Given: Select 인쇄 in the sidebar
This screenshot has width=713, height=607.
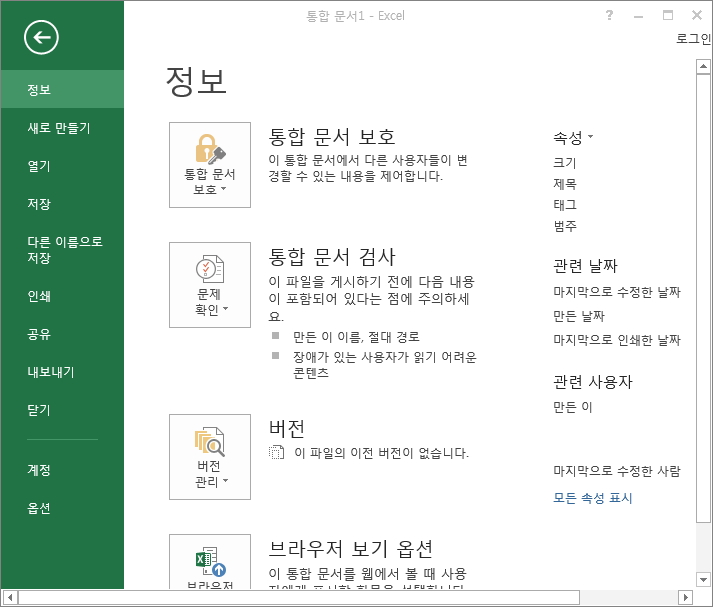Looking at the screenshot, I should (x=62, y=296).
